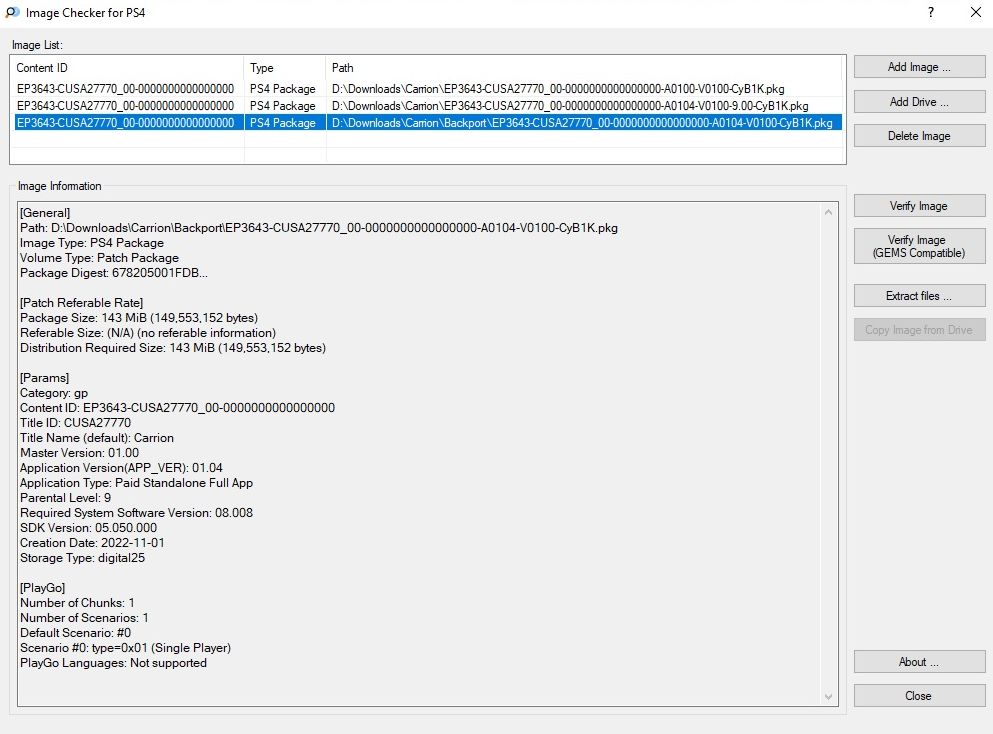Image resolution: width=993 pixels, height=734 pixels.
Task: Click the Add Image button
Action: pos(919,67)
